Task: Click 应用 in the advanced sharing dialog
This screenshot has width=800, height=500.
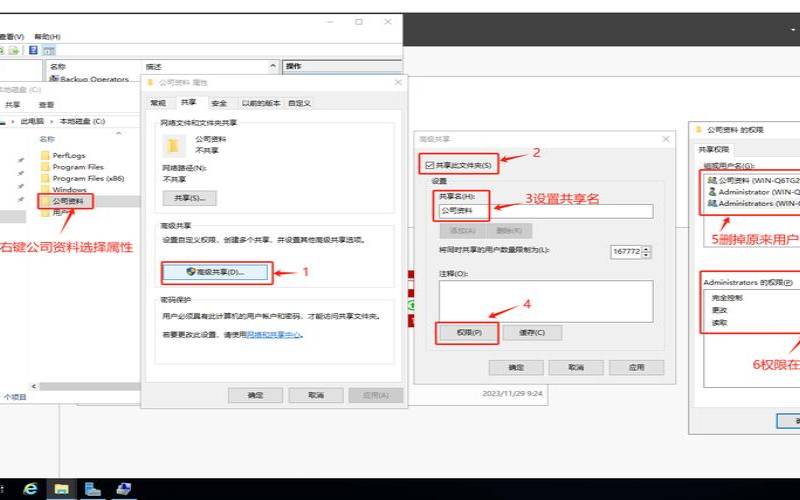Action: coord(637,367)
